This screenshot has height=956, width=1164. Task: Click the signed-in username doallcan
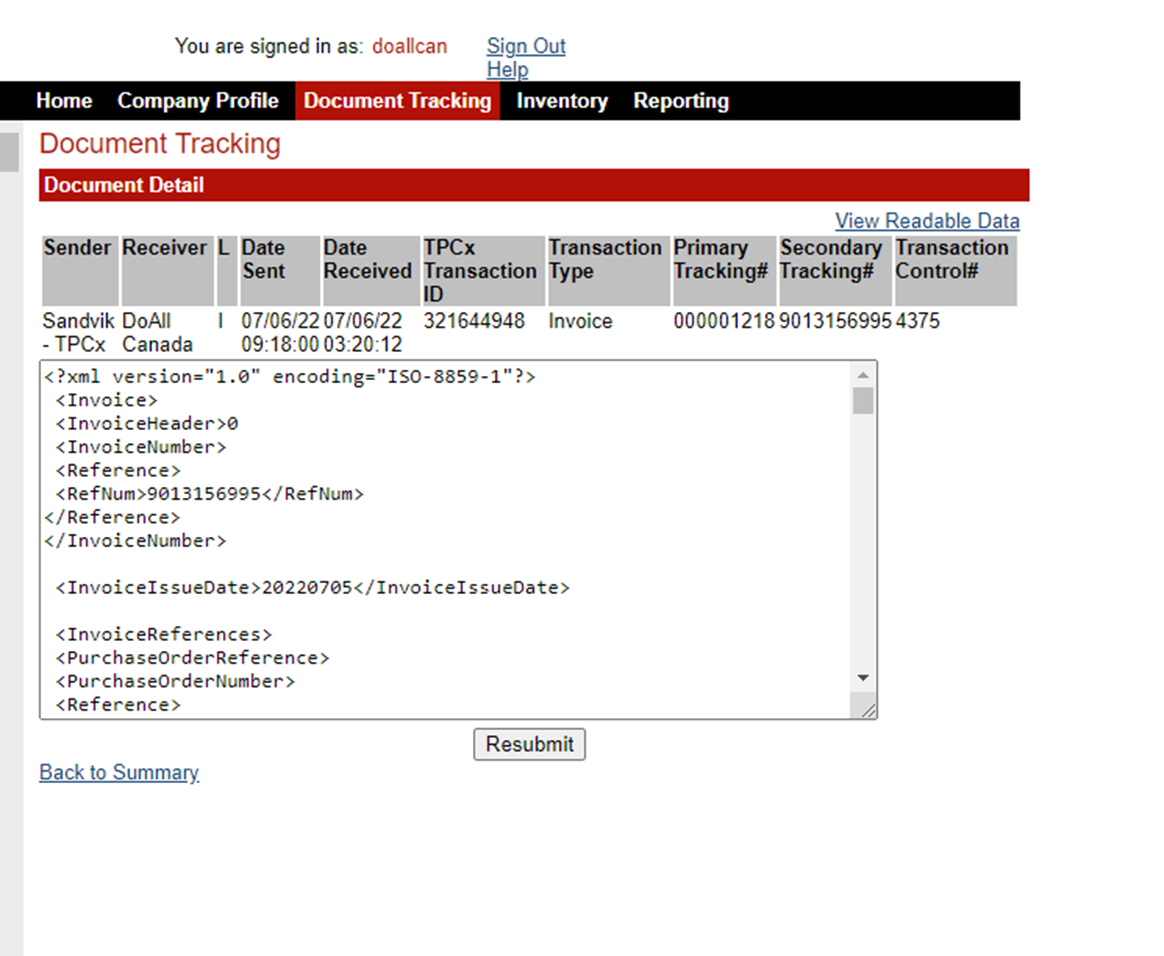coord(410,46)
